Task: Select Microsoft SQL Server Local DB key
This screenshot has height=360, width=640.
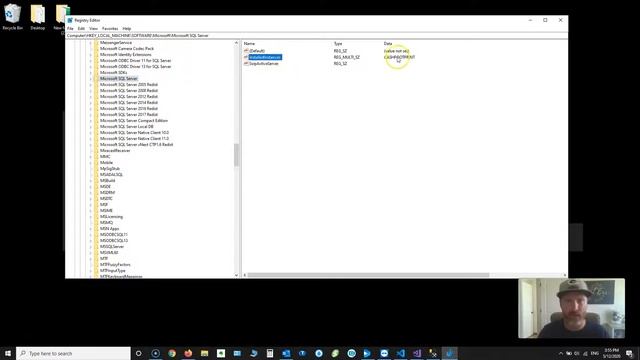Action: pyautogui.click(x=127, y=127)
